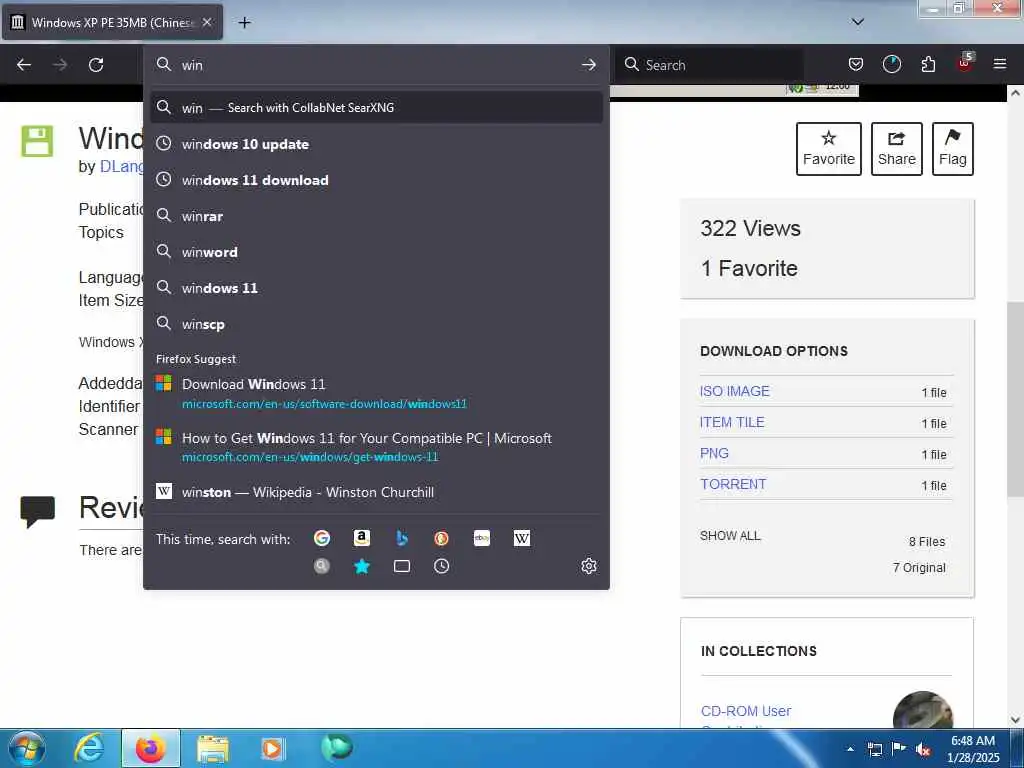Click Firefox icon in the taskbar
Viewport: 1024px width, 768px height.
click(x=150, y=748)
